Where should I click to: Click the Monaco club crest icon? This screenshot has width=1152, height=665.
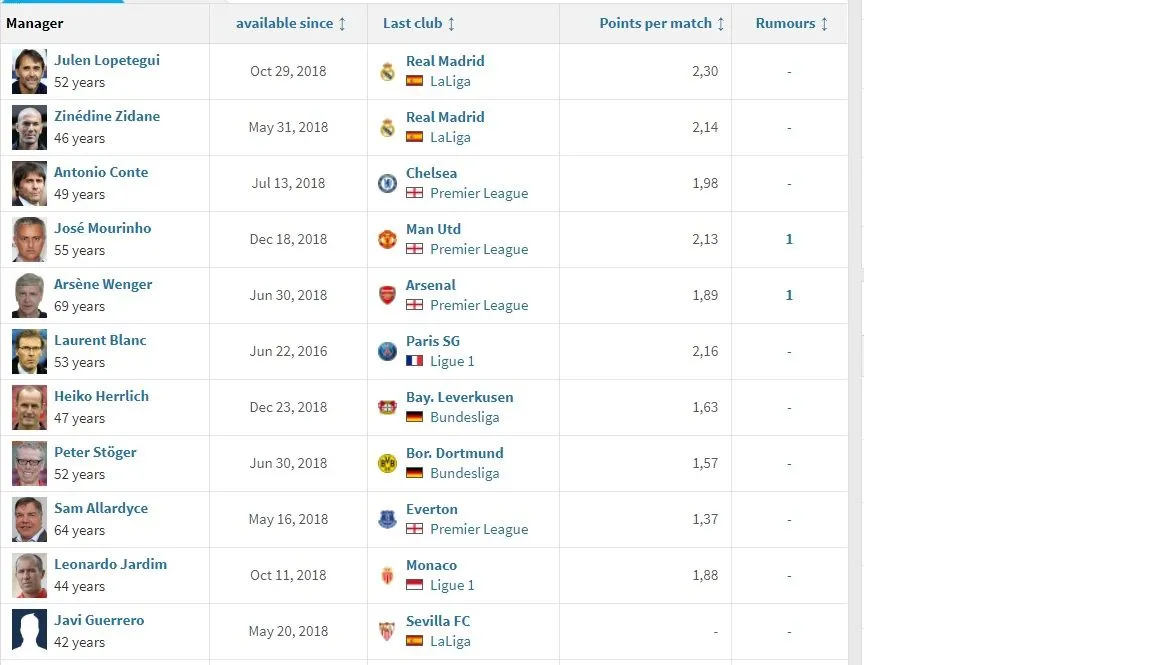387,575
